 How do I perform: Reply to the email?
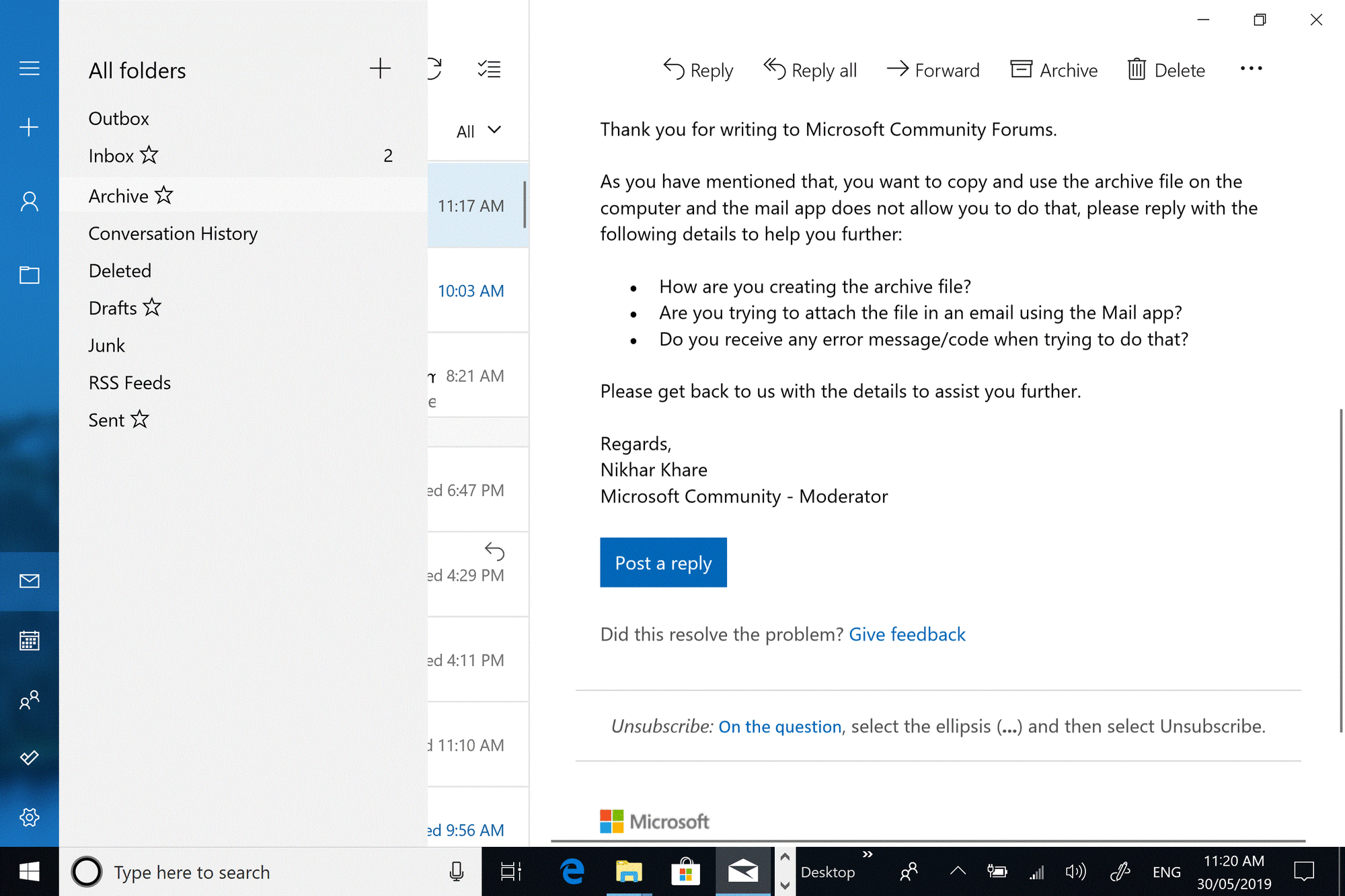click(x=698, y=70)
